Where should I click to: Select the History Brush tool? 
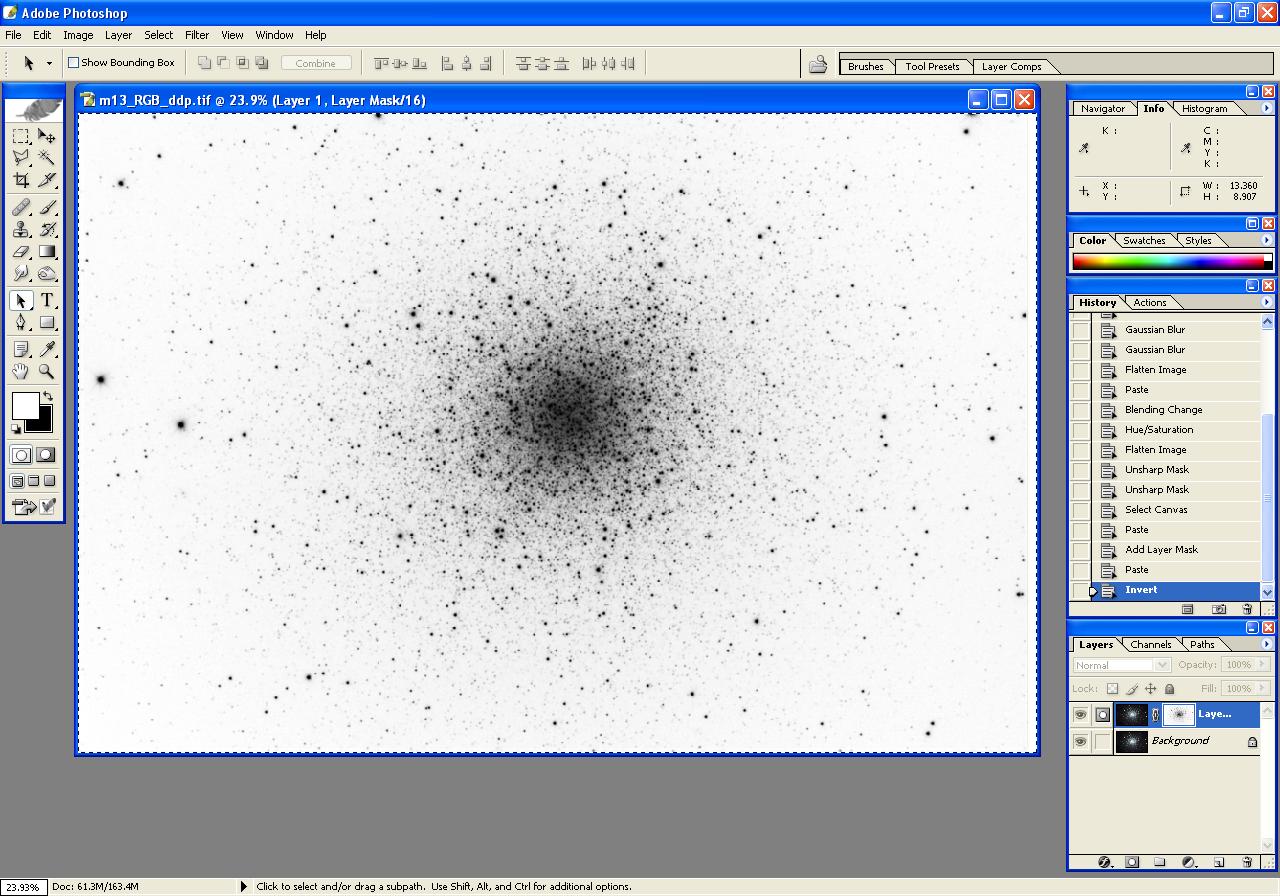[47, 230]
